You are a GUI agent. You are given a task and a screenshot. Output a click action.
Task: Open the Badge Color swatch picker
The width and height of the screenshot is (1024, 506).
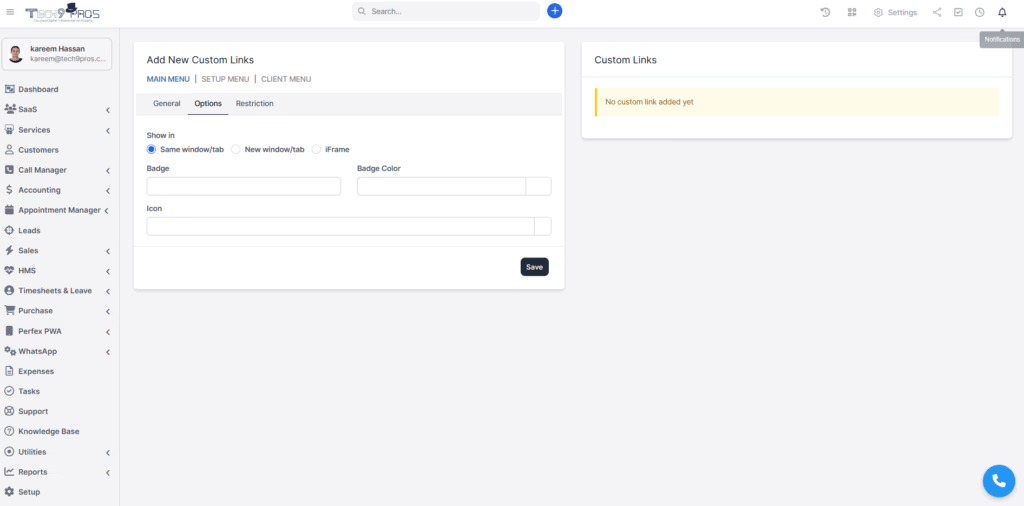click(x=539, y=186)
